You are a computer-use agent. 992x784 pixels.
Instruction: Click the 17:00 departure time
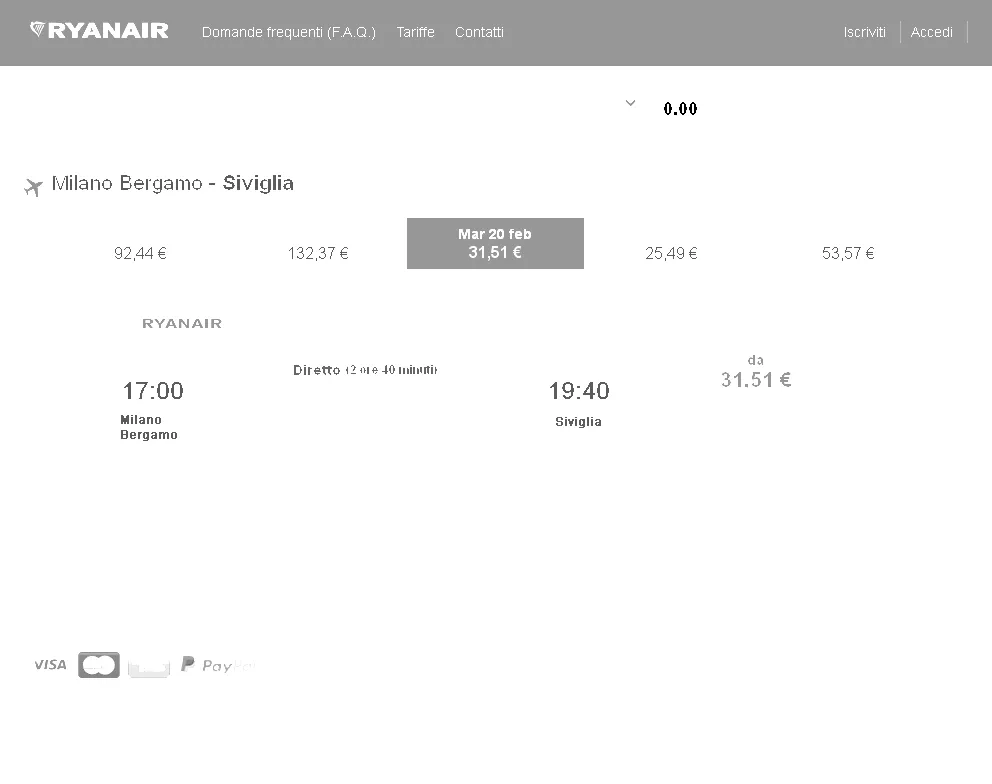pyautogui.click(x=153, y=391)
